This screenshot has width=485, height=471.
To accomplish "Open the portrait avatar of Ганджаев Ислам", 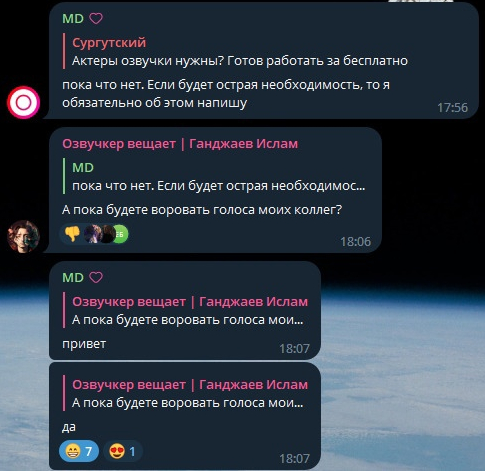I will (24, 236).
